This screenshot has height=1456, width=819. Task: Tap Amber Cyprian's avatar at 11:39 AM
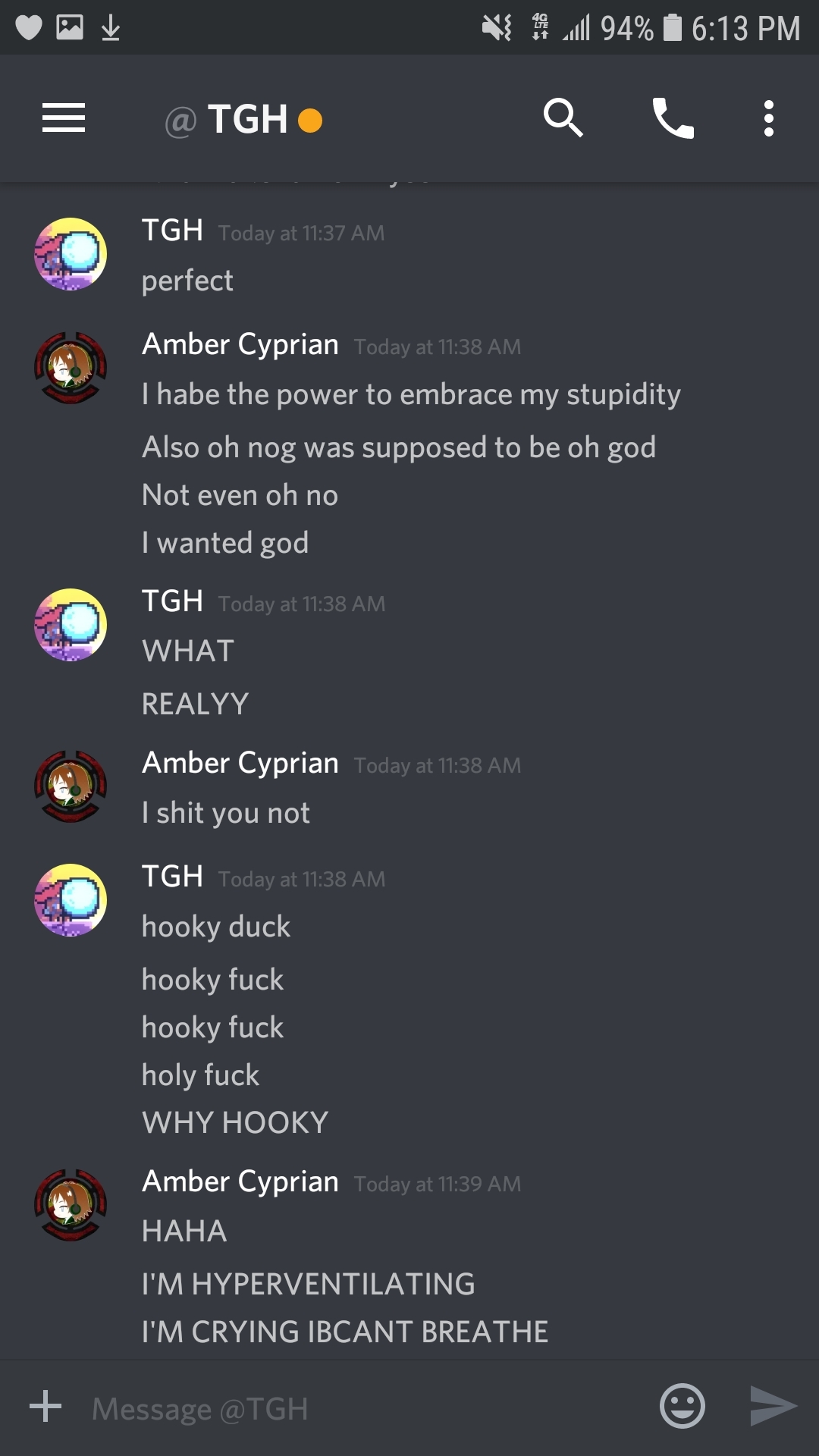[x=71, y=1205]
